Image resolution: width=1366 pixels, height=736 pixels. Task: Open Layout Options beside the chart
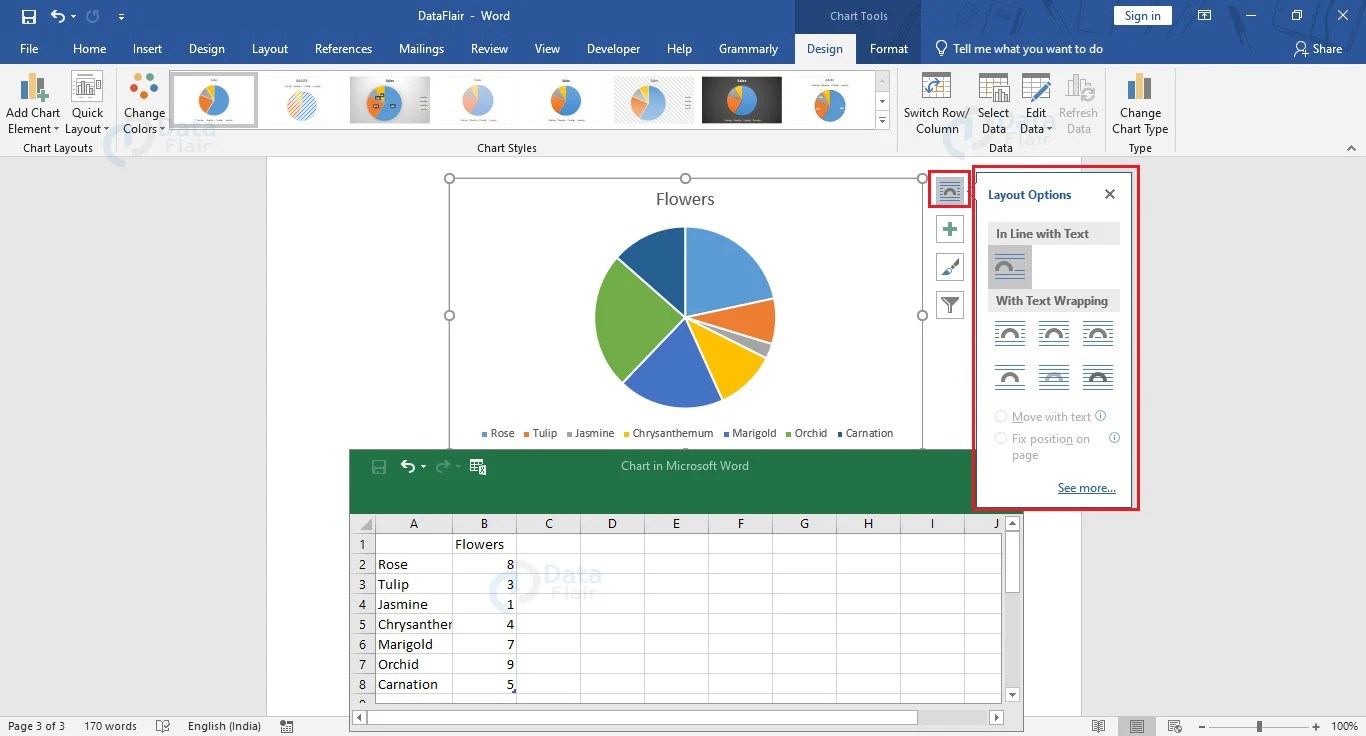coord(949,189)
